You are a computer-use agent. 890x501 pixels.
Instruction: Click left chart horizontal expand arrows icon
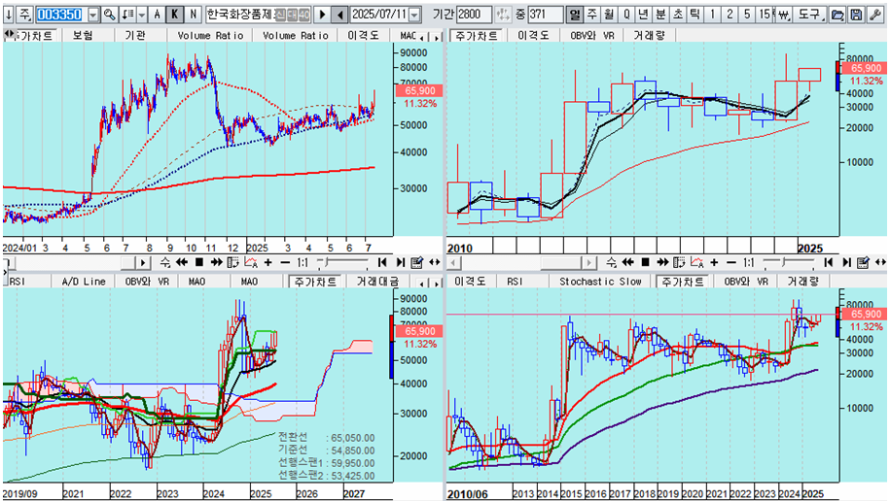point(434,262)
